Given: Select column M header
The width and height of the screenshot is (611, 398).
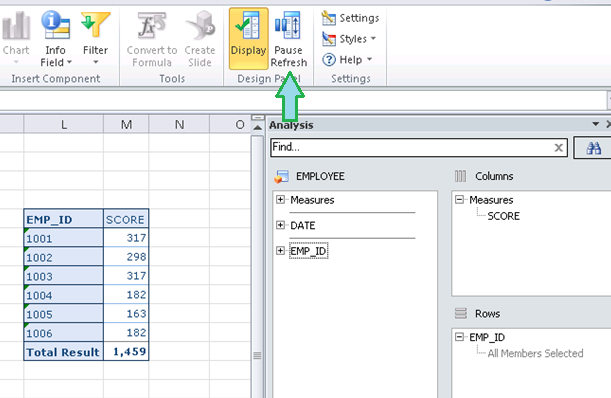Looking at the screenshot, I should (126, 124).
